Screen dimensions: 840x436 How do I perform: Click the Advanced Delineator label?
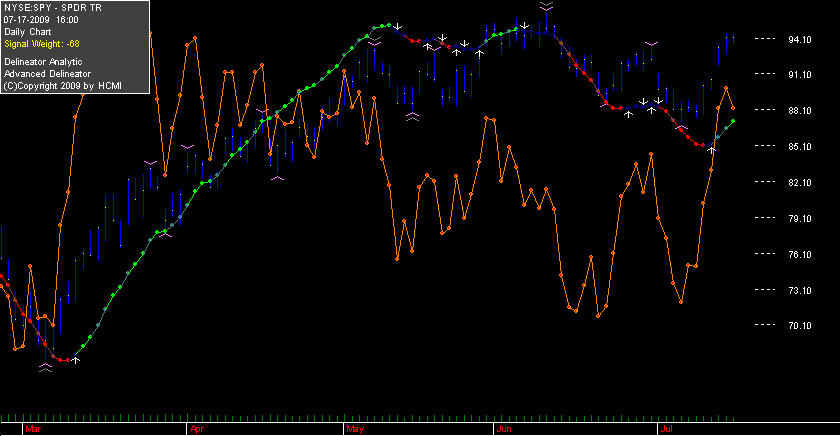point(47,74)
